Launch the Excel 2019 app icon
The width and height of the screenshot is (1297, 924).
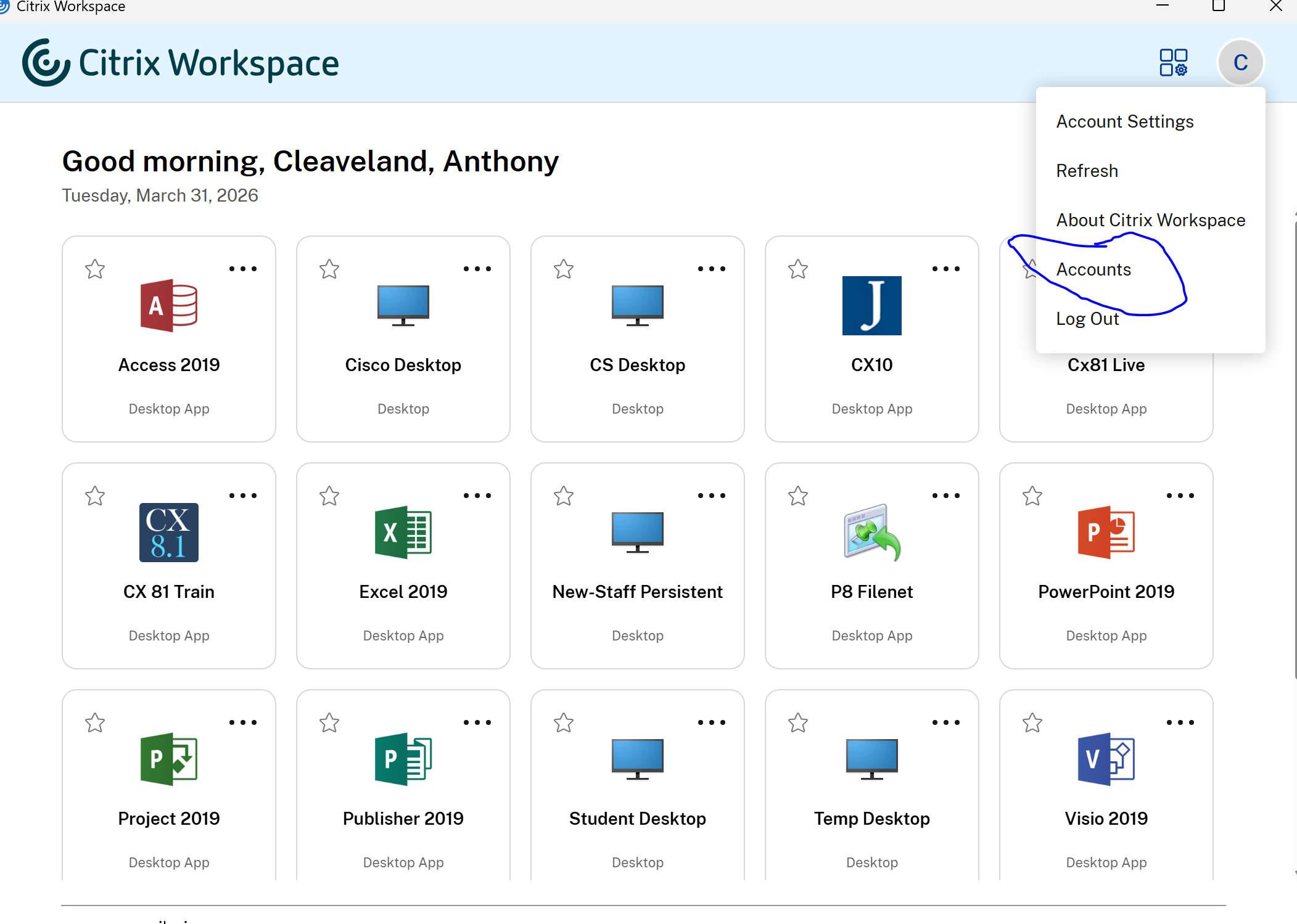[403, 532]
